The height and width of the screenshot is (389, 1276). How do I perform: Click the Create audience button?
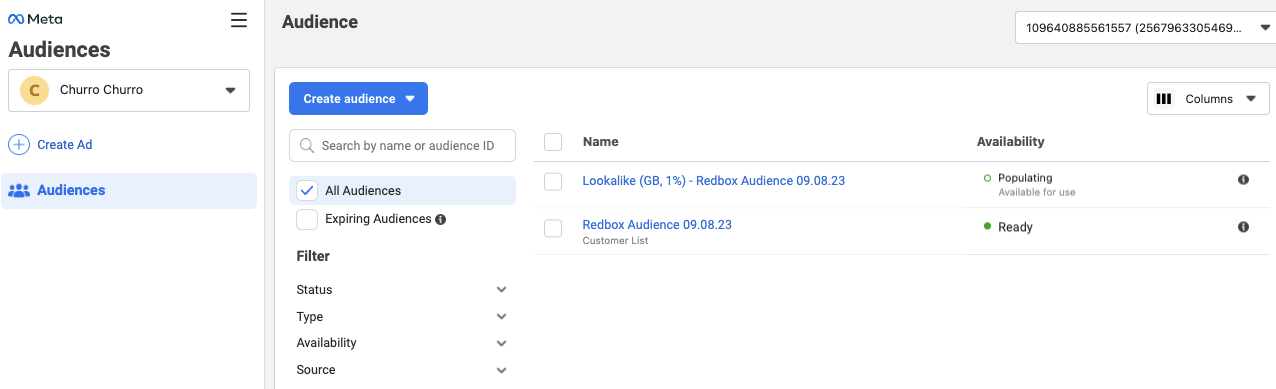point(358,99)
